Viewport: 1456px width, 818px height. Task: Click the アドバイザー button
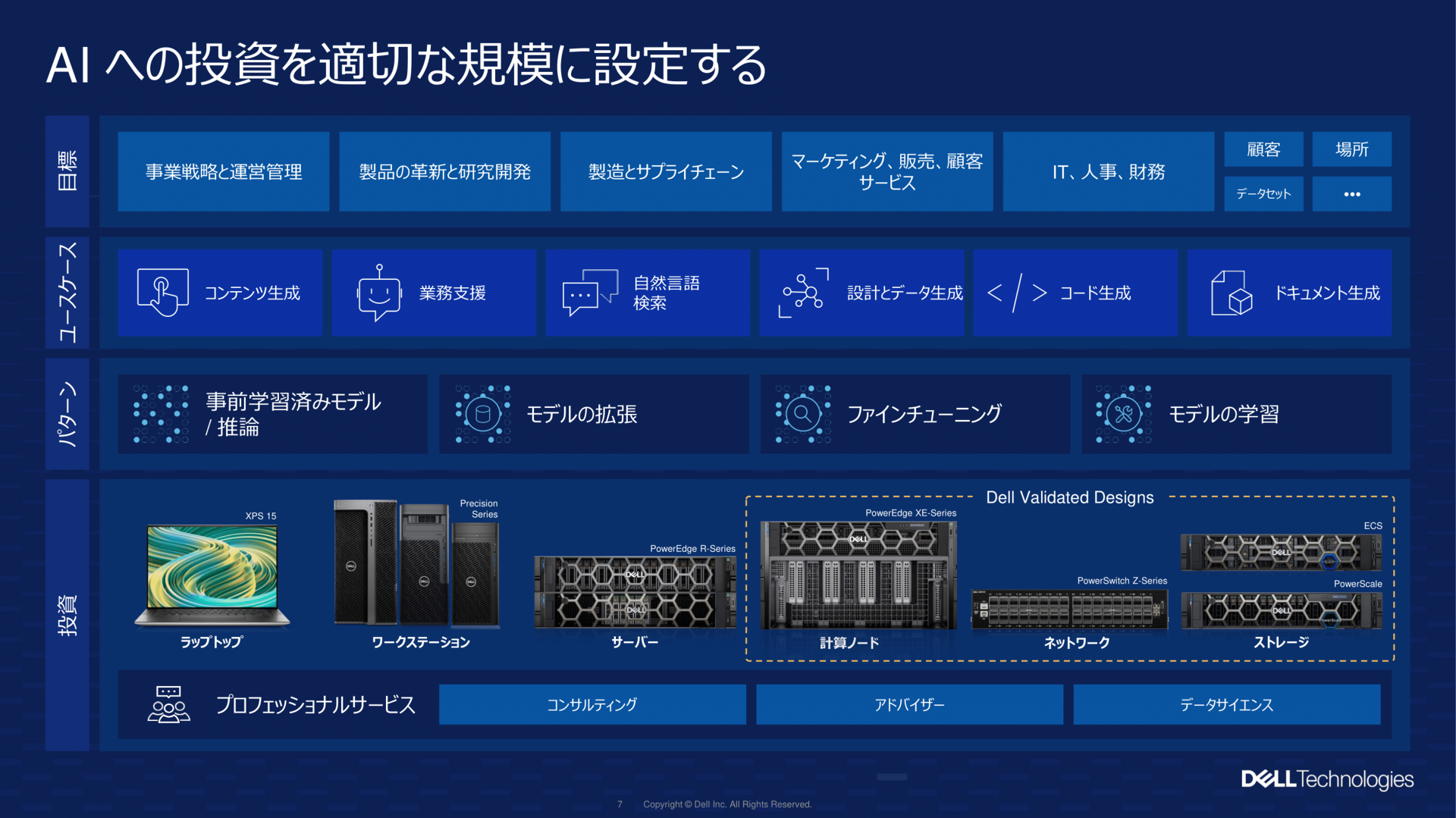[x=908, y=704]
